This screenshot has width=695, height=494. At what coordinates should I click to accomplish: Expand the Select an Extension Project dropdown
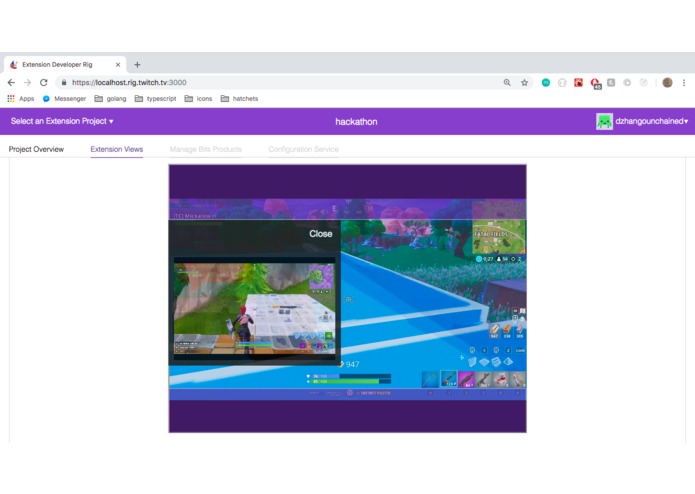click(x=62, y=121)
